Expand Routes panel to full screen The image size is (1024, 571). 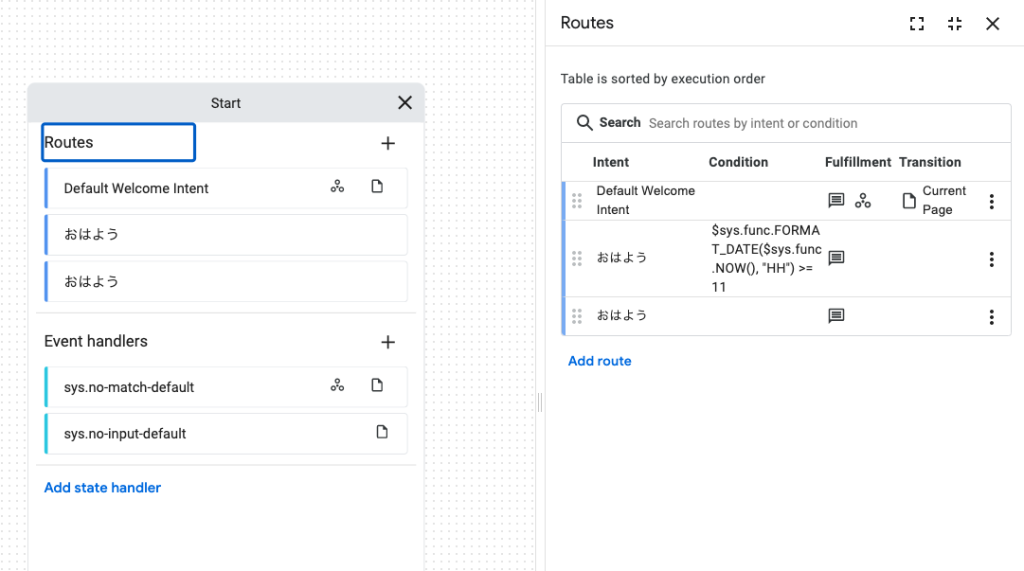pos(917,24)
